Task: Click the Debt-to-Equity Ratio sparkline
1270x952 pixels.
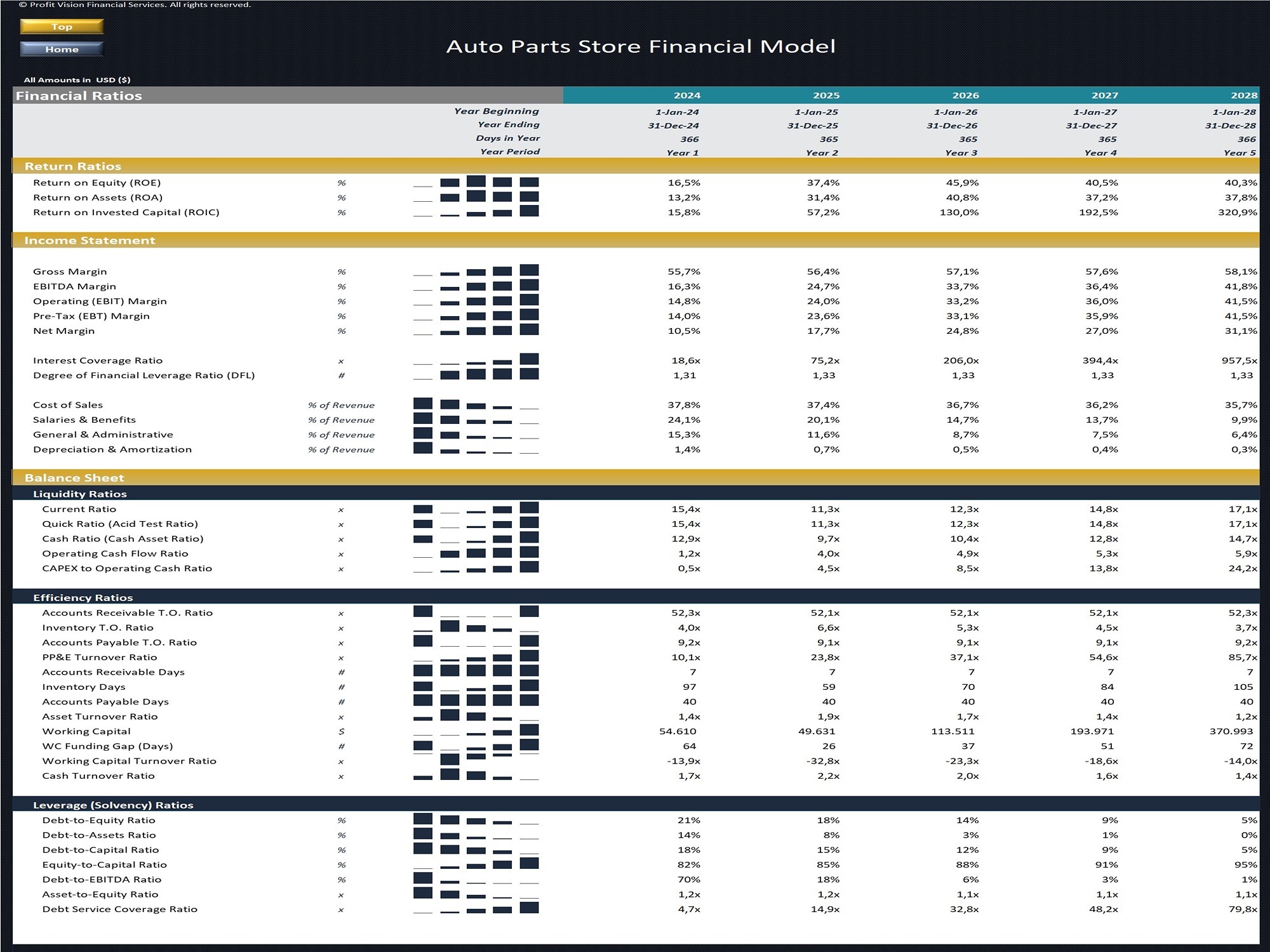Action: (476, 819)
